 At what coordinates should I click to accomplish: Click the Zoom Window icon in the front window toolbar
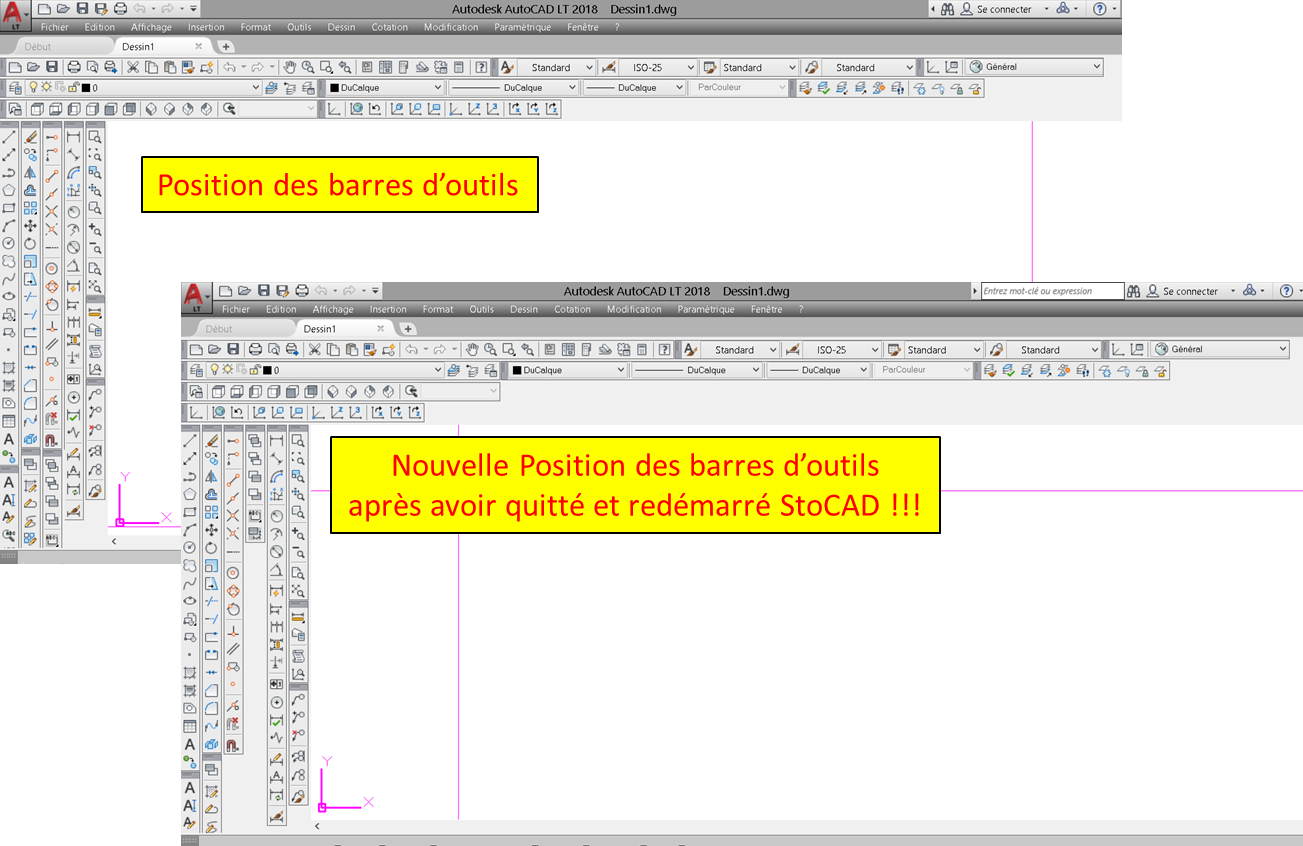[x=508, y=350]
